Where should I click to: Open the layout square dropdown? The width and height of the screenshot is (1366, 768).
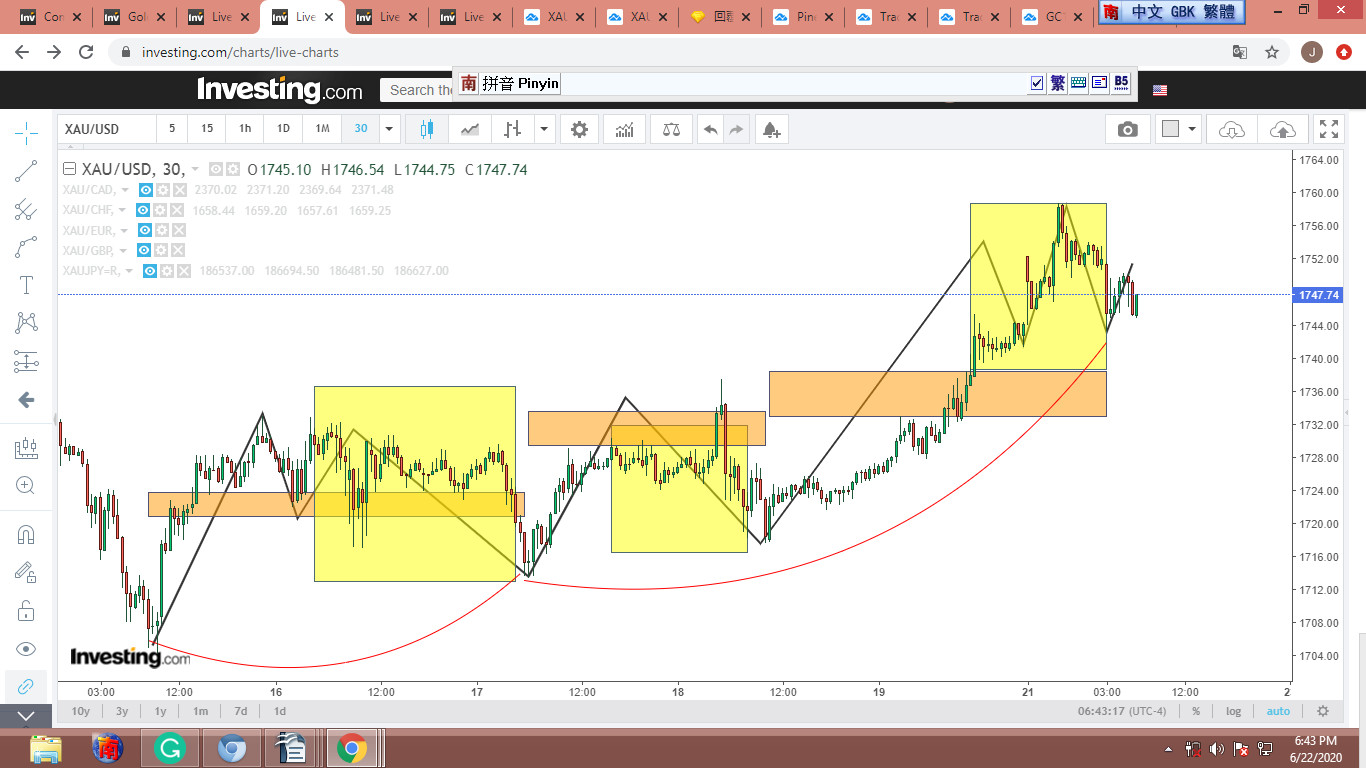pos(1191,129)
